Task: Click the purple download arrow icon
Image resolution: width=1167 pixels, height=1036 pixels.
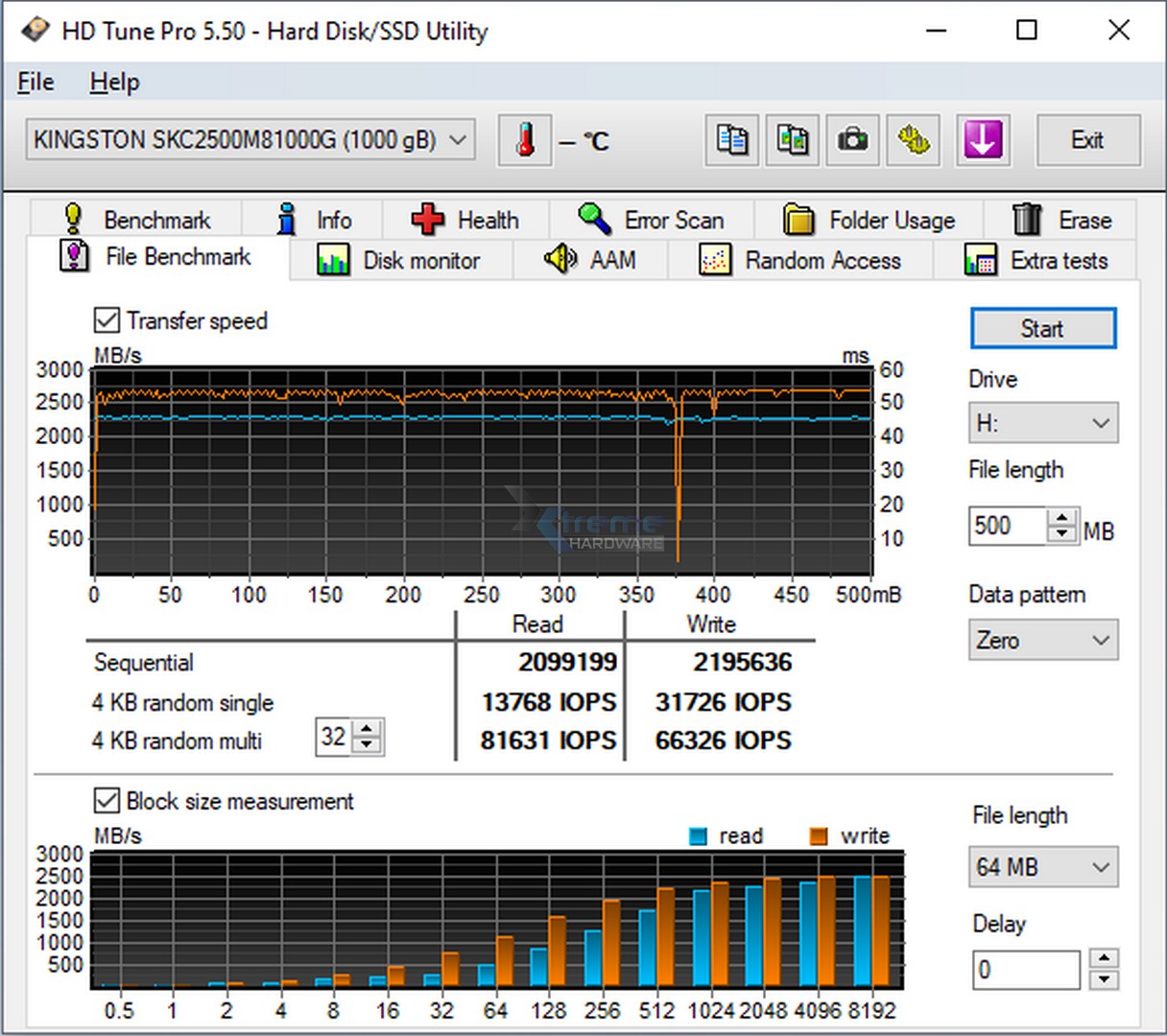Action: [983, 140]
